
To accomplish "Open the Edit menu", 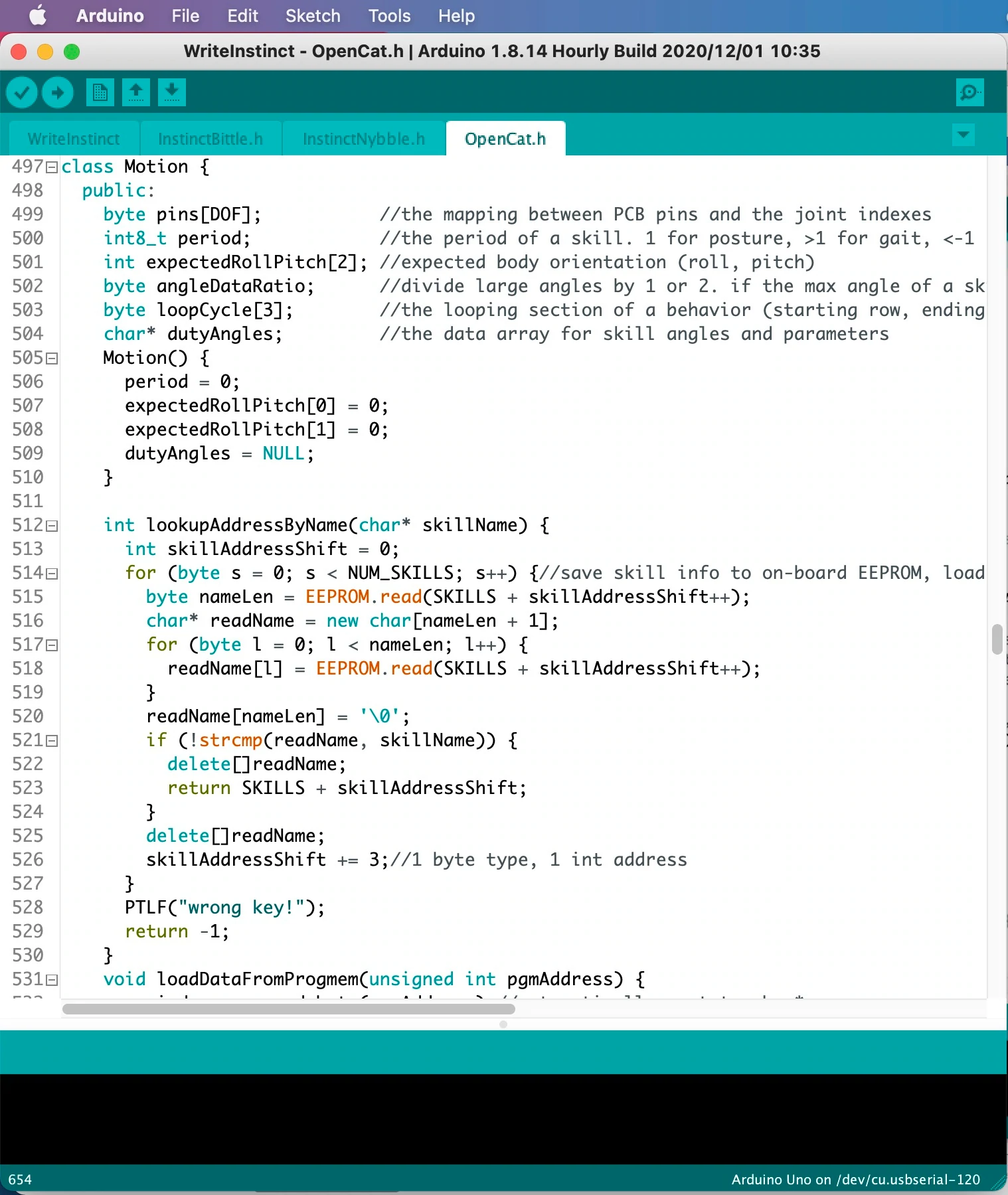I will click(242, 16).
